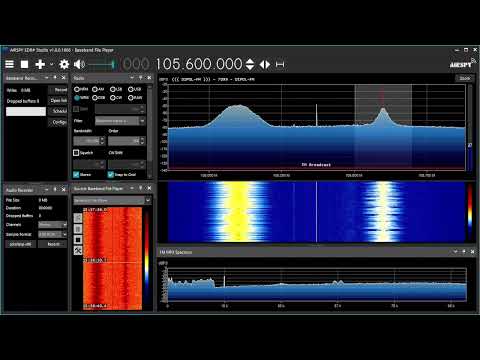This screenshot has width=480, height=360.
Task: Open the source selection dropdown (Baseband File Player)
Action: click(x=112, y=200)
